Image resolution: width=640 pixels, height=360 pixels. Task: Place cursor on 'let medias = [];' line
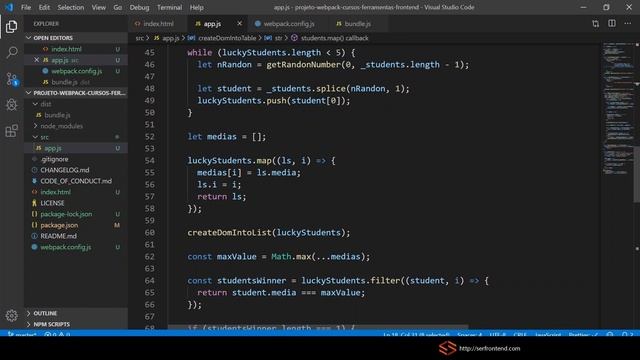click(227, 137)
